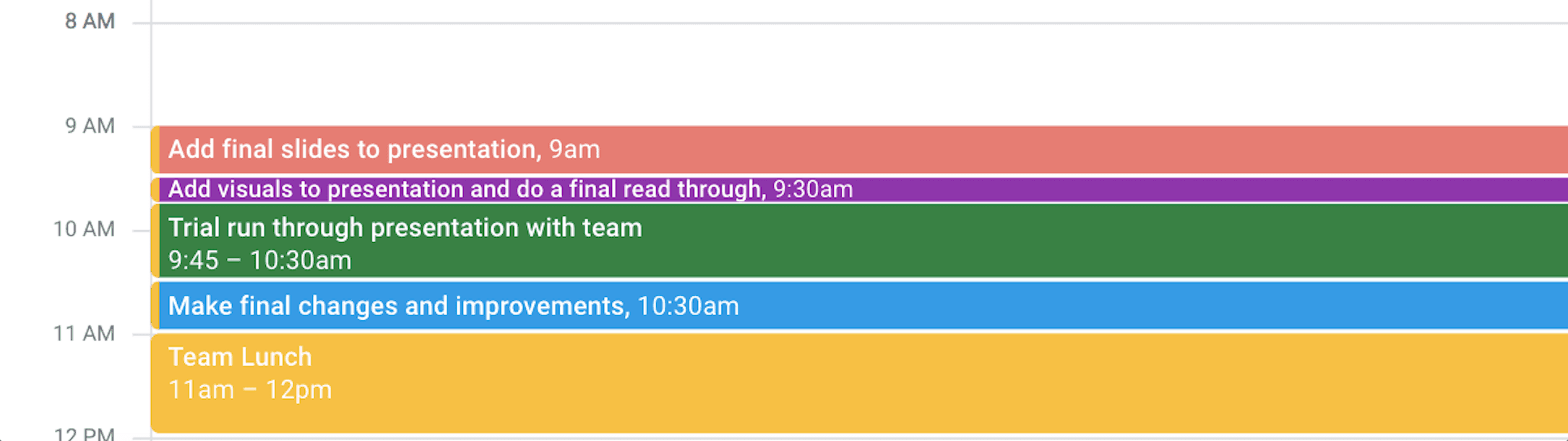This screenshot has height=441, width=1568.
Task: Click the "9:45 – 10:30am" time text
Action: click(x=259, y=260)
